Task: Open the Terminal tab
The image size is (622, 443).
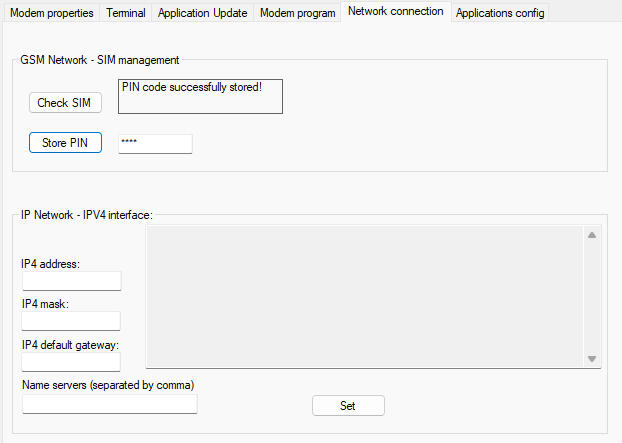Action: pyautogui.click(x=126, y=13)
